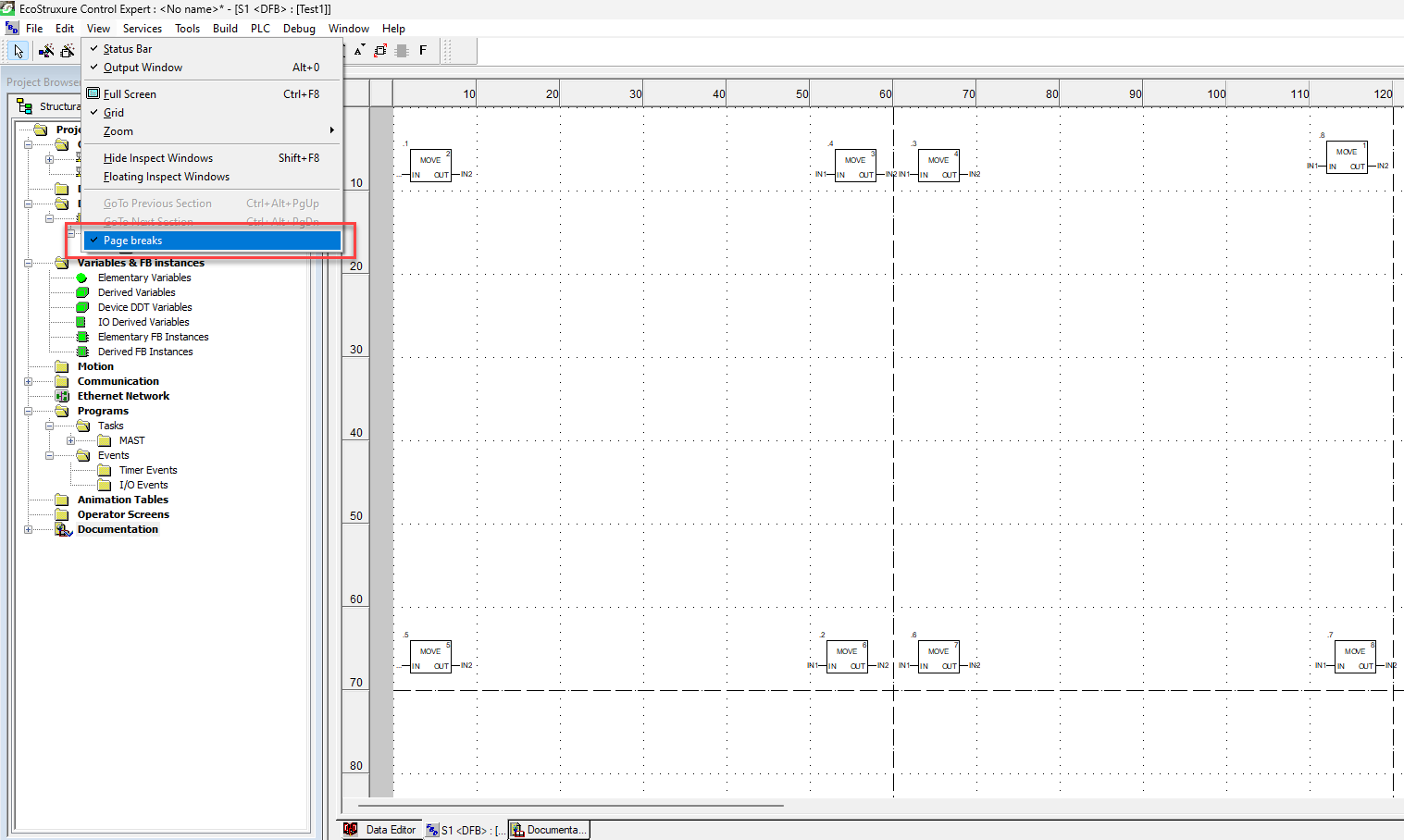
Task: Click the MOVE block numbered 5 at bottom left
Action: click(430, 657)
